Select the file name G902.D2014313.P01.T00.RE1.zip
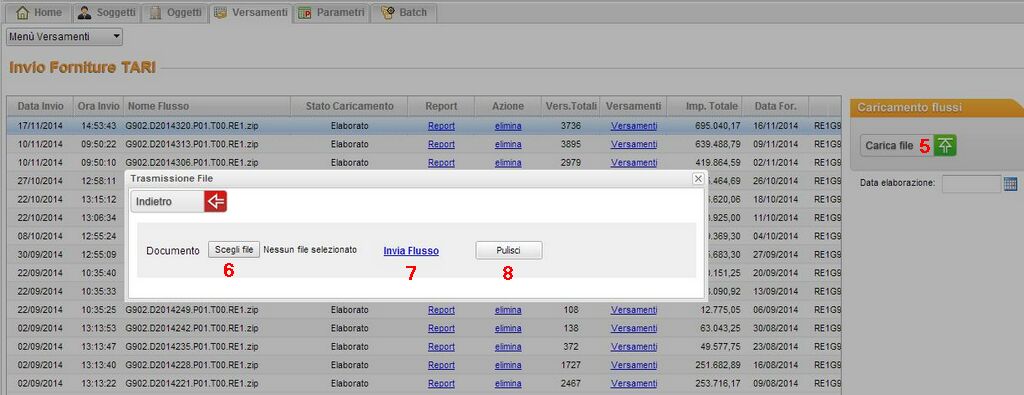 point(192,144)
